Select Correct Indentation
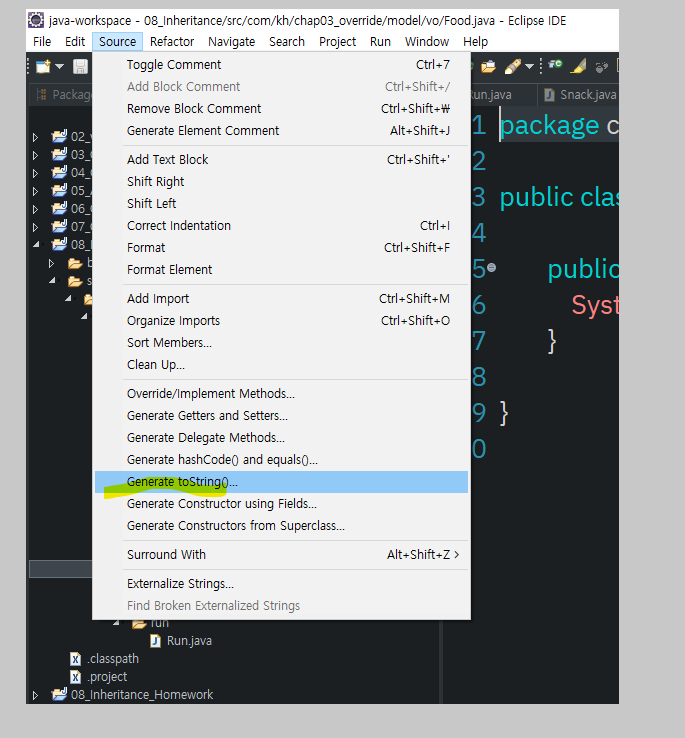This screenshot has width=685, height=738. tap(281, 225)
